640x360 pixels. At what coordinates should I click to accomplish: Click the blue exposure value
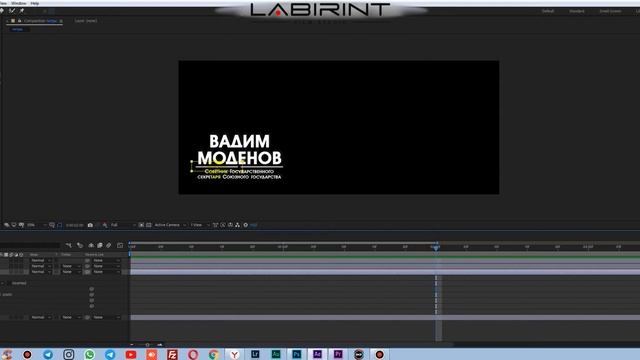click(253, 225)
